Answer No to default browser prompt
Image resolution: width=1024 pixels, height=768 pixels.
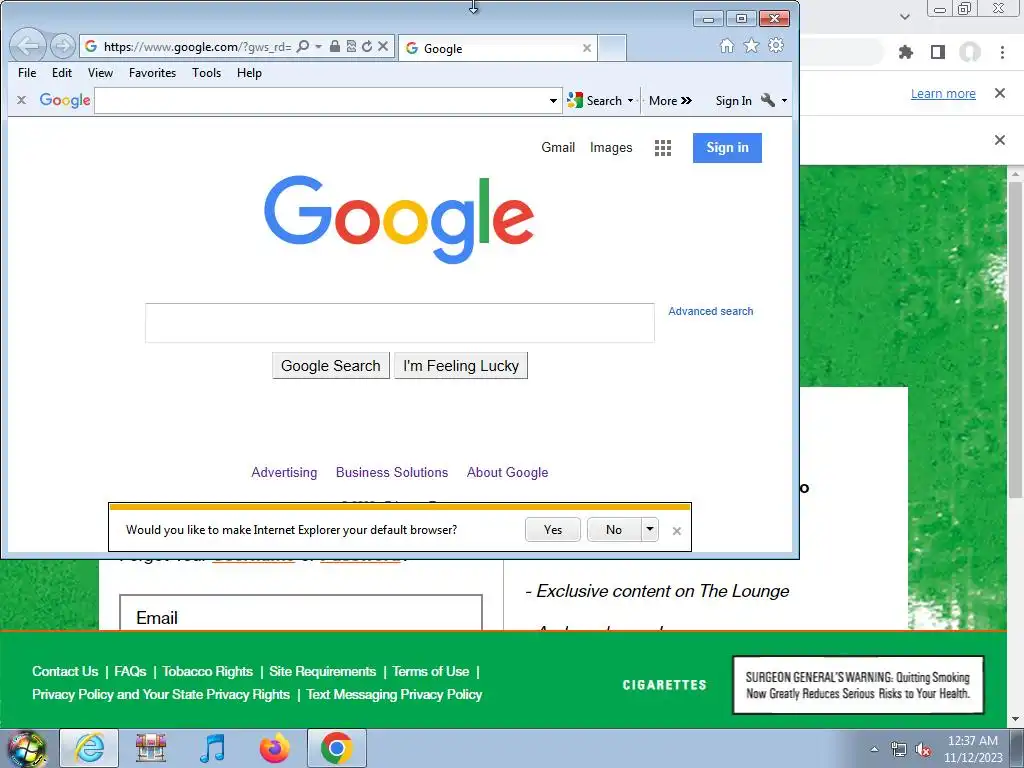[614, 530]
